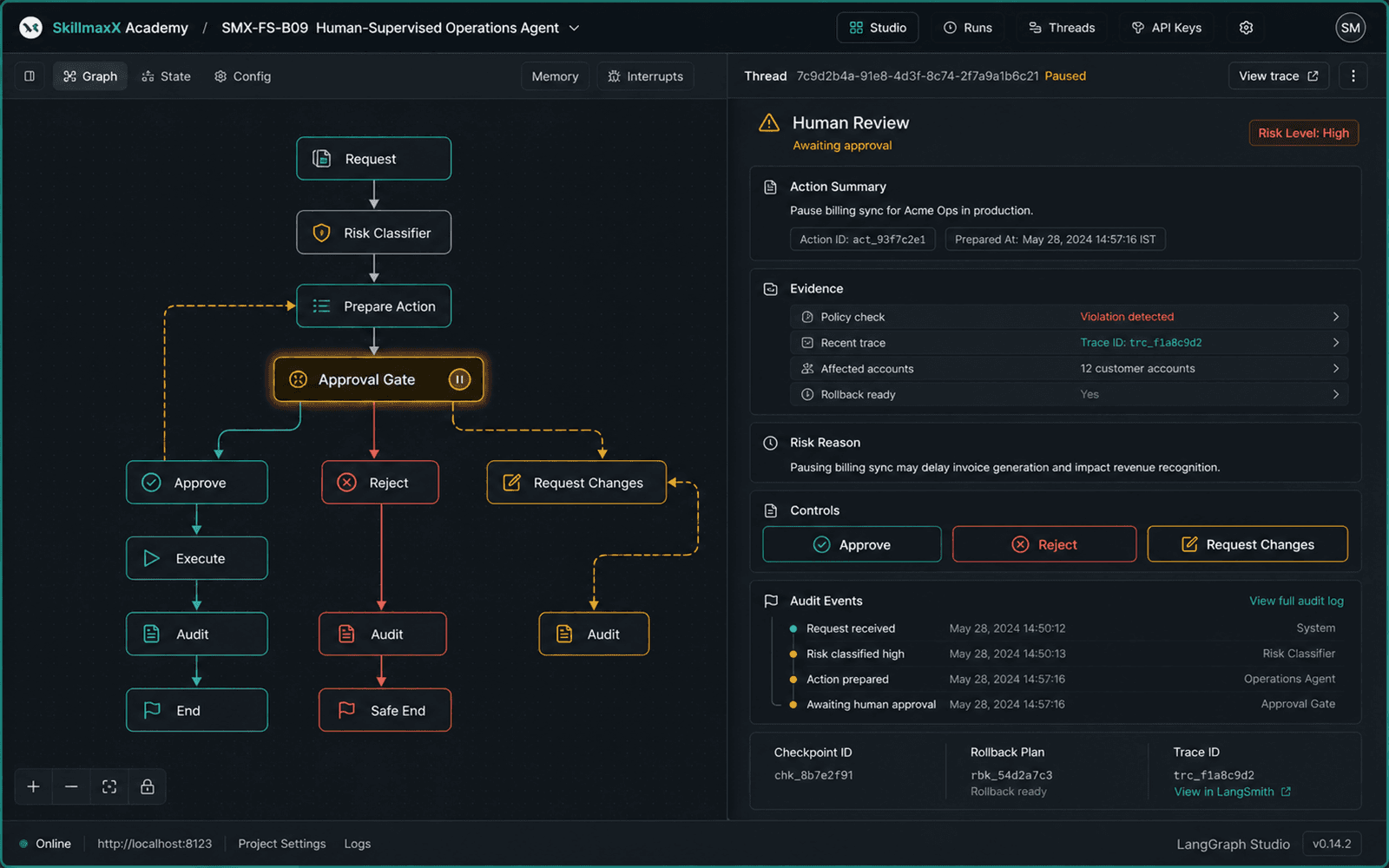Expand the Rollback ready evidence row
Viewport: 1389px width, 868px height.
point(1069,394)
